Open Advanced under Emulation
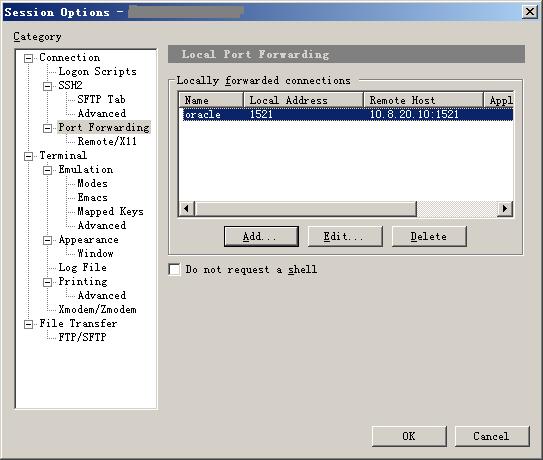The height and width of the screenshot is (460, 543). (102, 225)
